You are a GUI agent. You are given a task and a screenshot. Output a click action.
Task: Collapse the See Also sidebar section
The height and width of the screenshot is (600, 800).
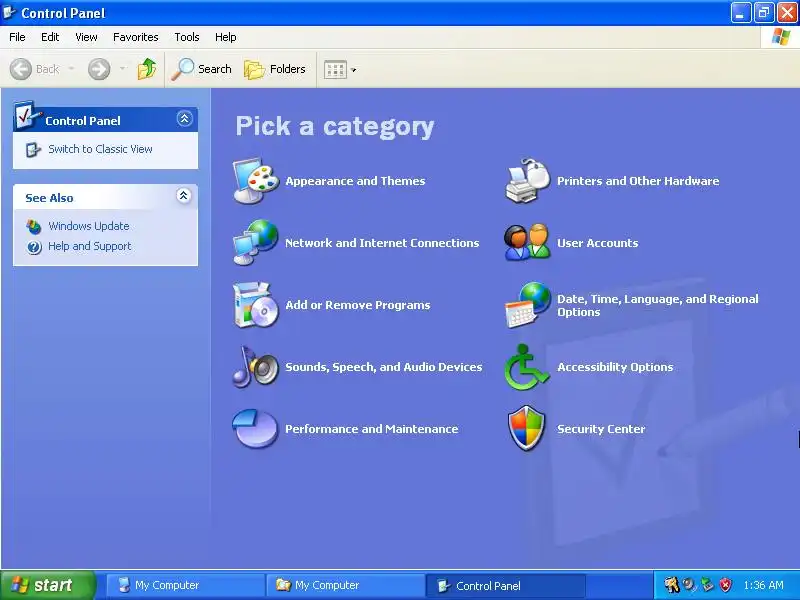point(184,195)
